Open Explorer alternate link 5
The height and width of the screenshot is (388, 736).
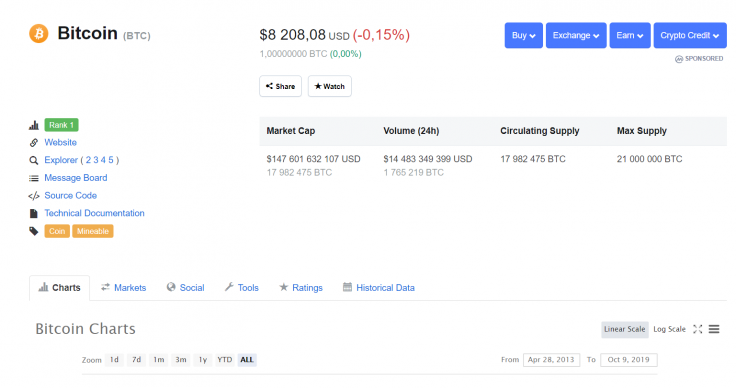111,160
